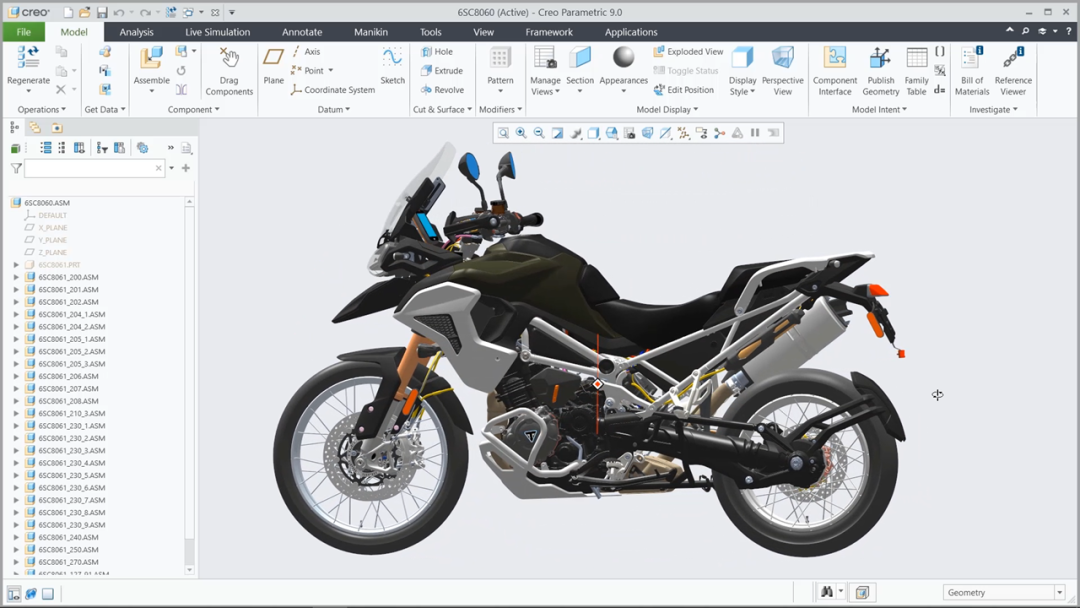The image size is (1080, 608).
Task: Click the Help question mark icon
Action: tap(1068, 31)
